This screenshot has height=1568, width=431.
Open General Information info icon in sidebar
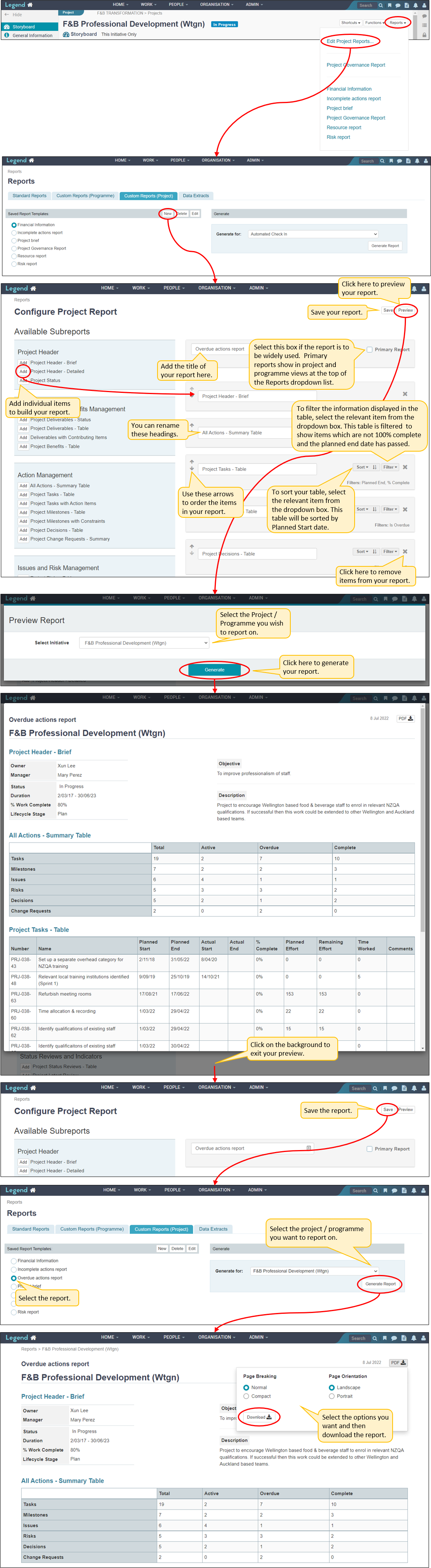(7, 35)
